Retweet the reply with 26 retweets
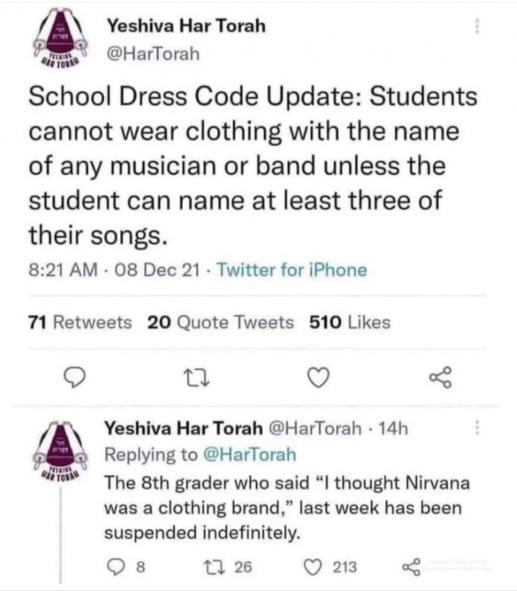517x591 pixels. tap(211, 567)
